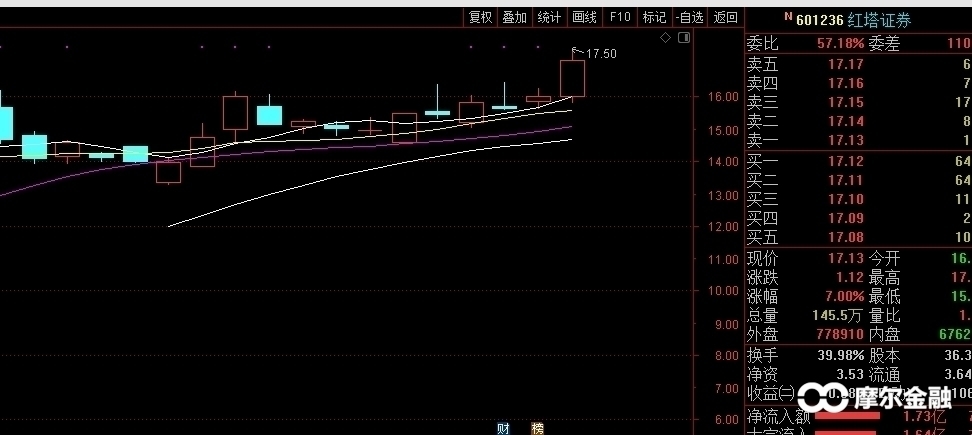Click the 标记 mark button
Image resolution: width=972 pixels, height=435 pixels.
click(x=654, y=17)
